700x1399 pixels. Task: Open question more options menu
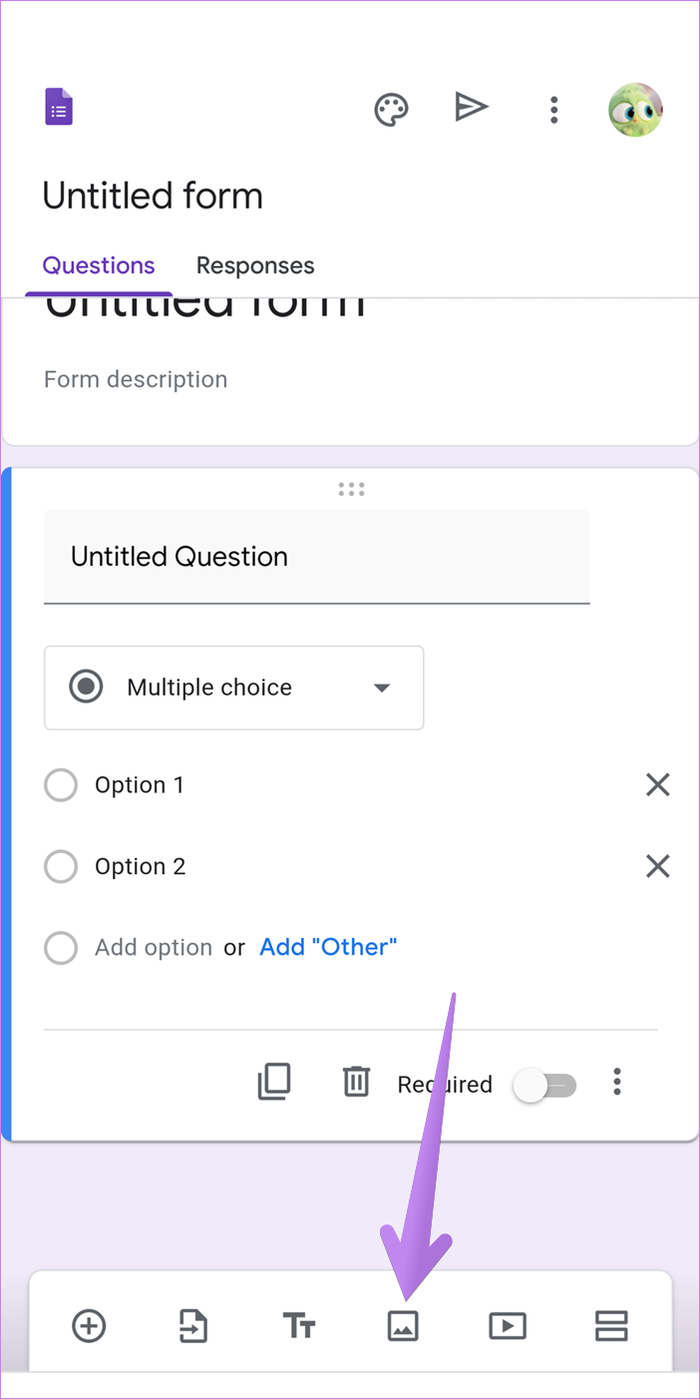point(618,1081)
